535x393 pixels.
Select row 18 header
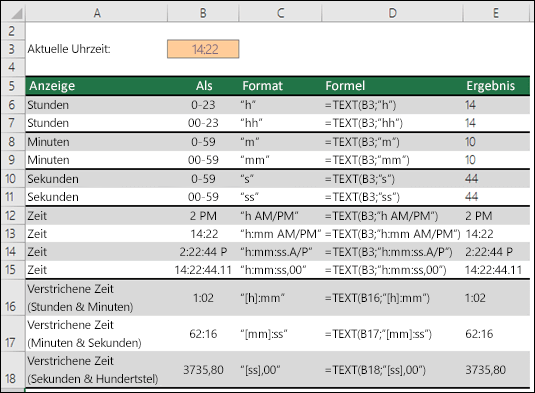click(x=13, y=370)
